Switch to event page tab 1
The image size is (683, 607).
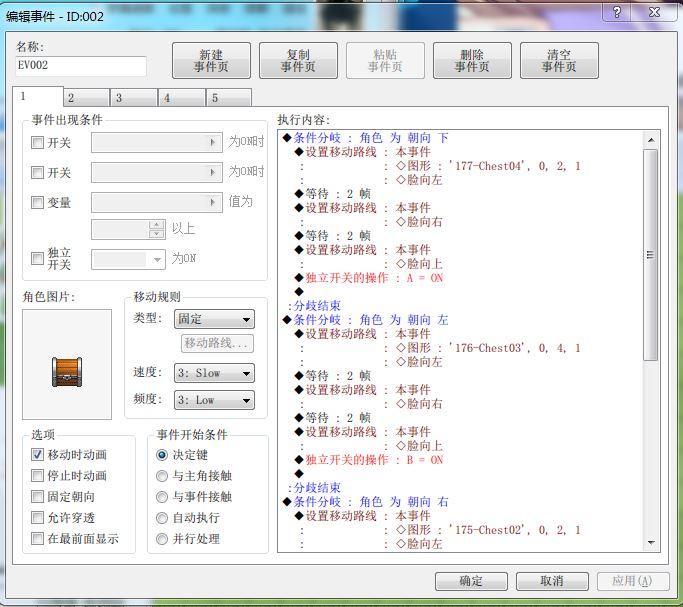tap(38, 96)
